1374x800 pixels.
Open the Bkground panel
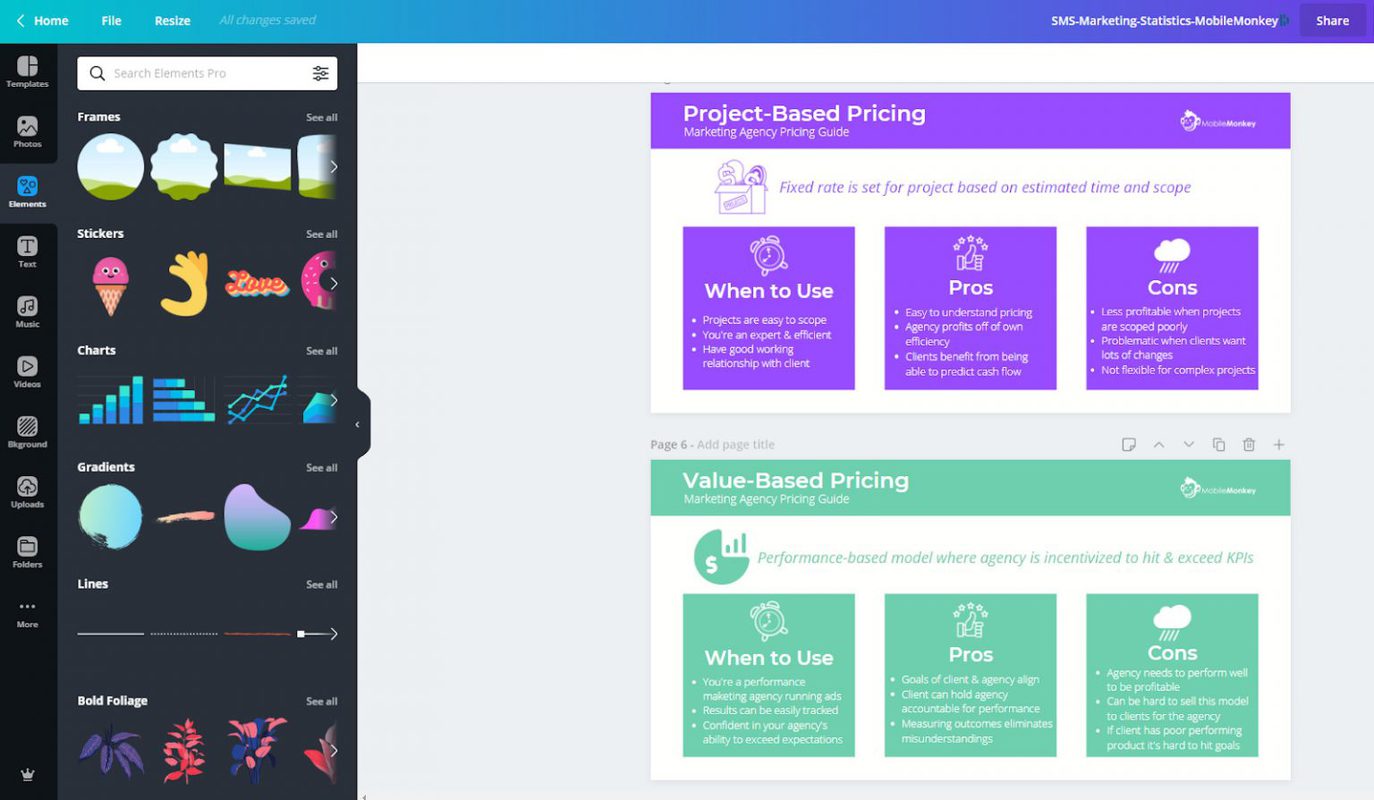27,430
